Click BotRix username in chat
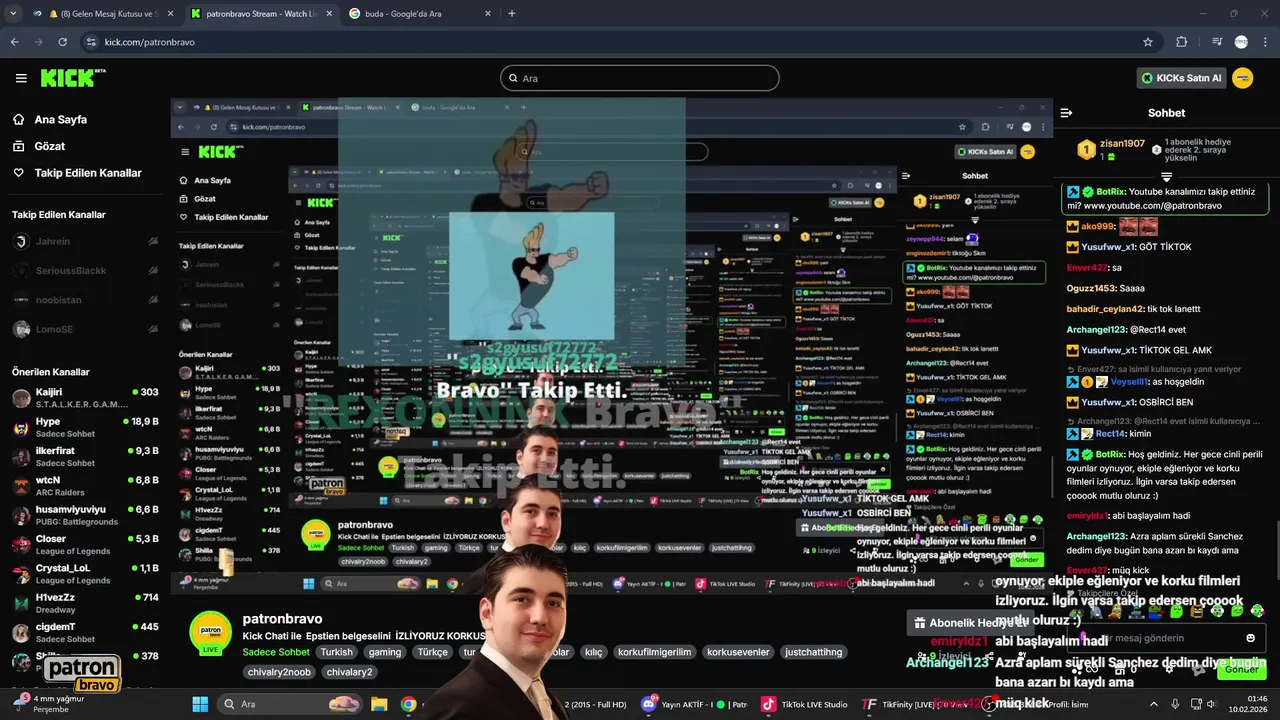 pyautogui.click(x=1111, y=191)
